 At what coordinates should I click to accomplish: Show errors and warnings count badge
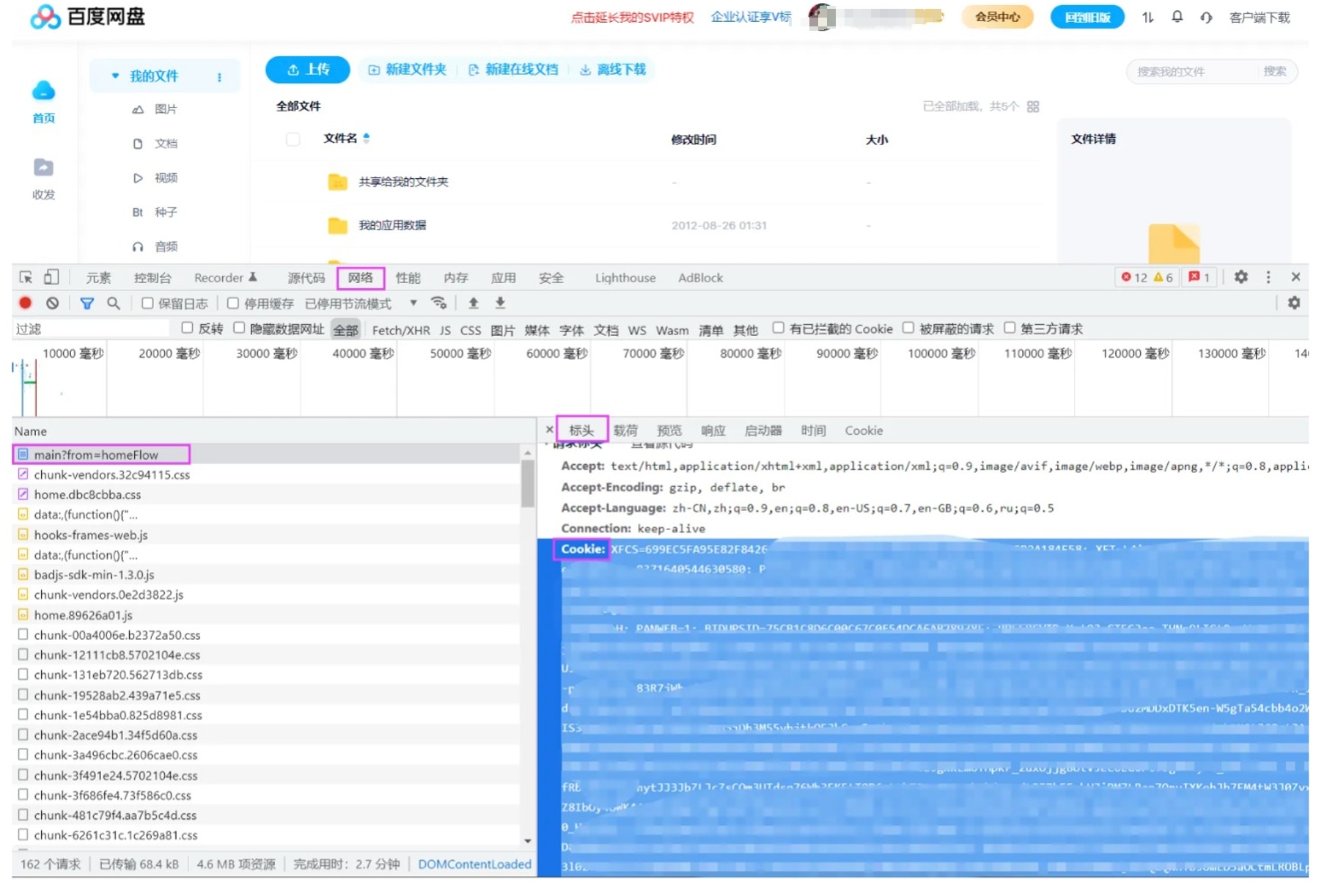coord(1147,277)
